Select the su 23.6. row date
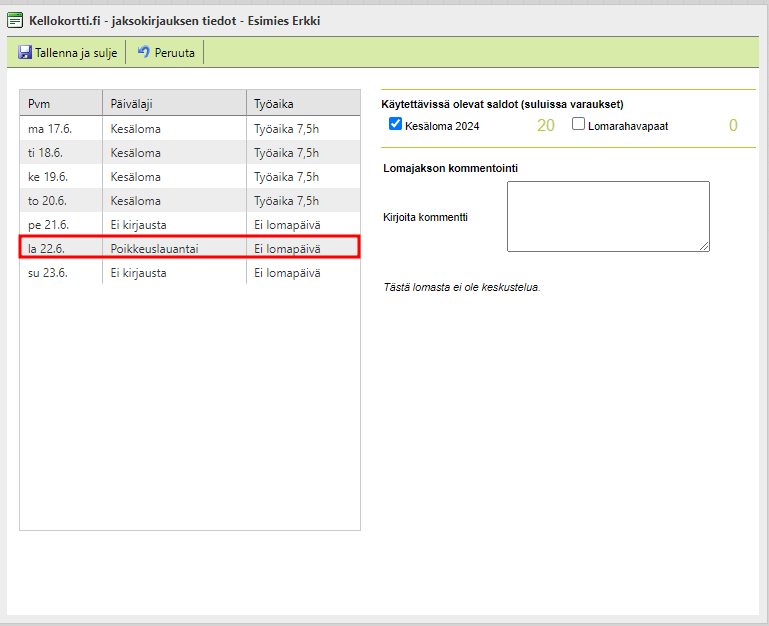Image resolution: width=769 pixels, height=626 pixels. pos(50,273)
